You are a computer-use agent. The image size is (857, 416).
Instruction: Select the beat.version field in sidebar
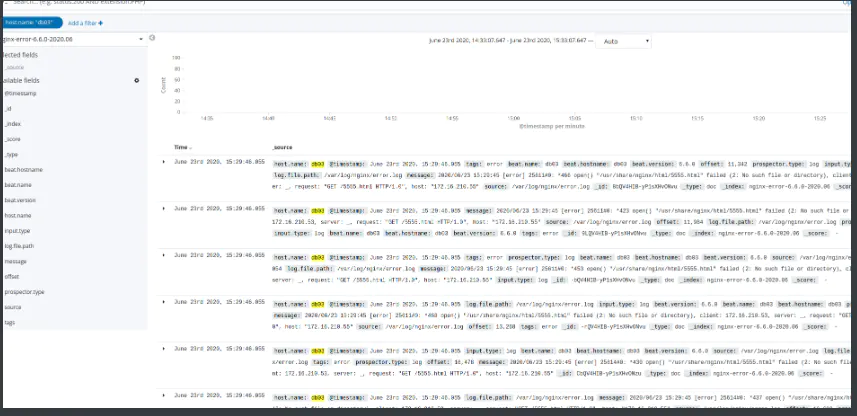(x=20, y=201)
